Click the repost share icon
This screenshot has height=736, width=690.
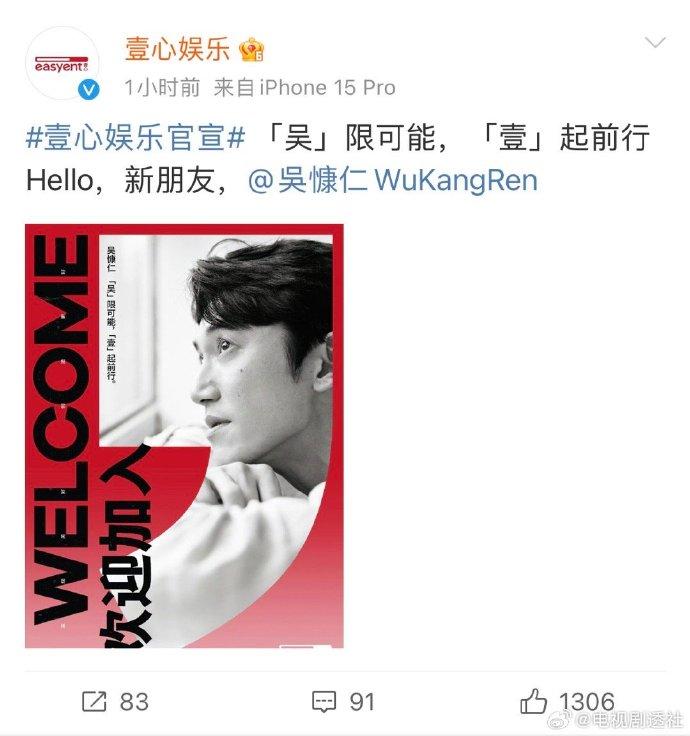(x=94, y=702)
